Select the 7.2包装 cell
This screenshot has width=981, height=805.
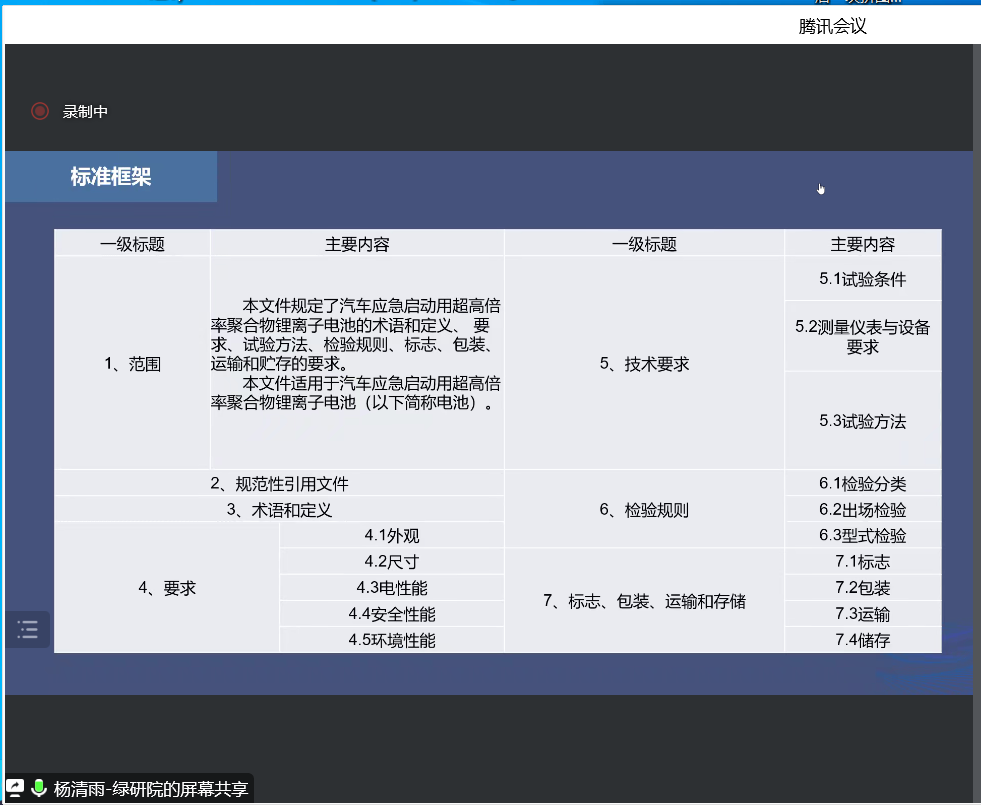point(862,588)
